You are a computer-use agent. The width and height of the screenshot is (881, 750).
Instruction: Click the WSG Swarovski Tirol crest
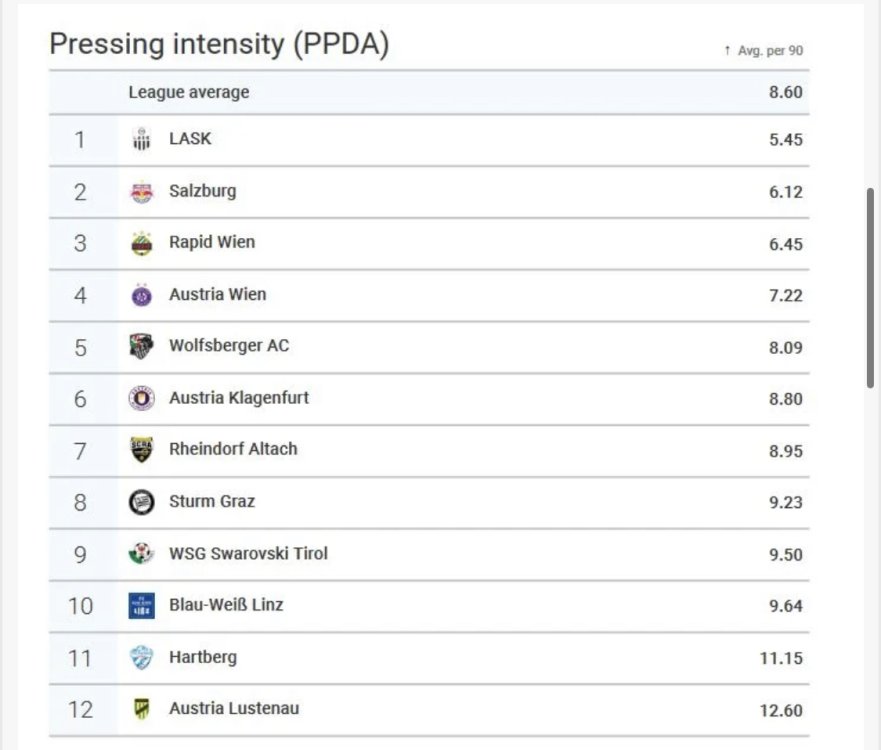pos(142,554)
